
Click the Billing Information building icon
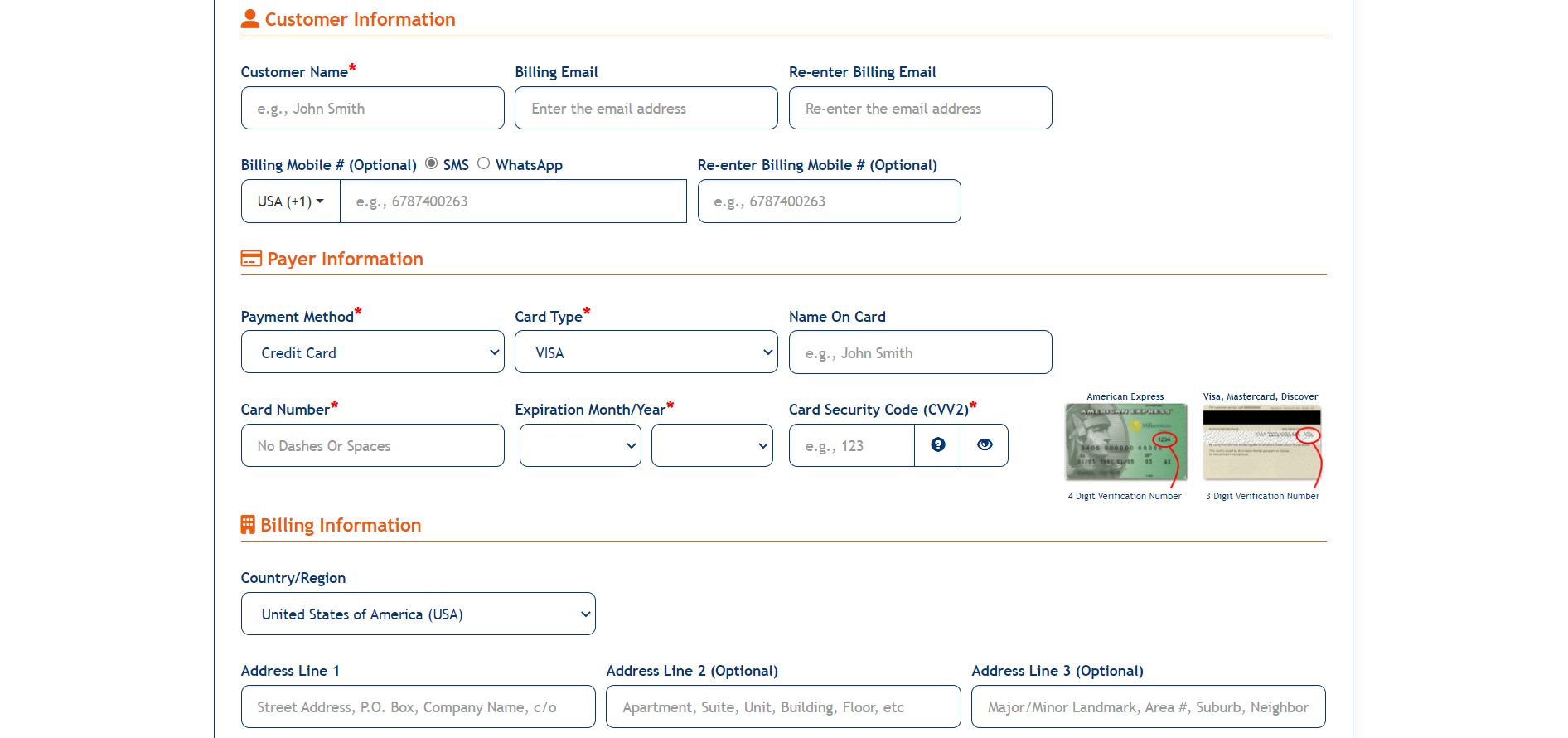pyautogui.click(x=248, y=525)
